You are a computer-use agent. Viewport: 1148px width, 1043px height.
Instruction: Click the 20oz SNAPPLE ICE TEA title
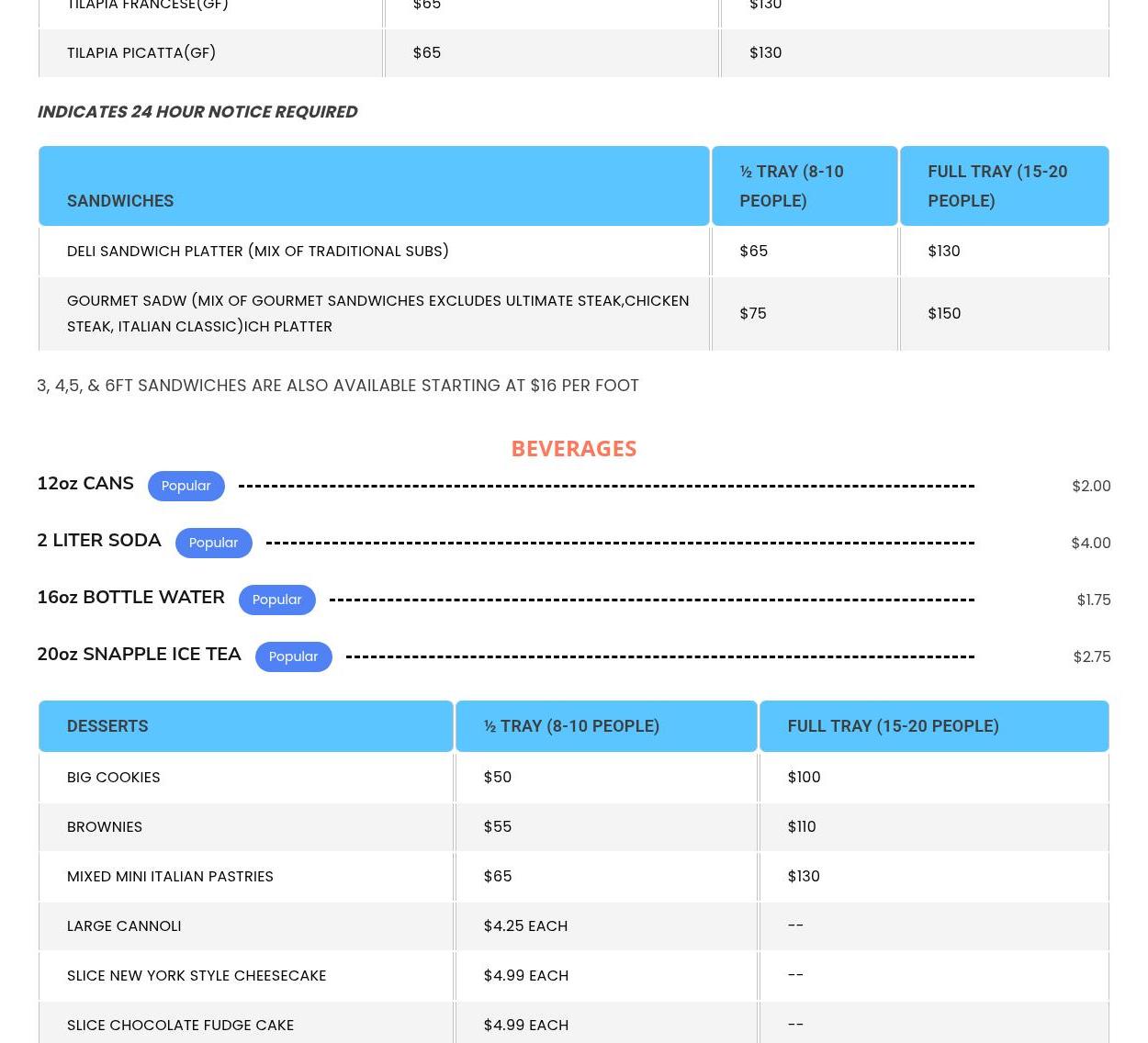coord(139,654)
